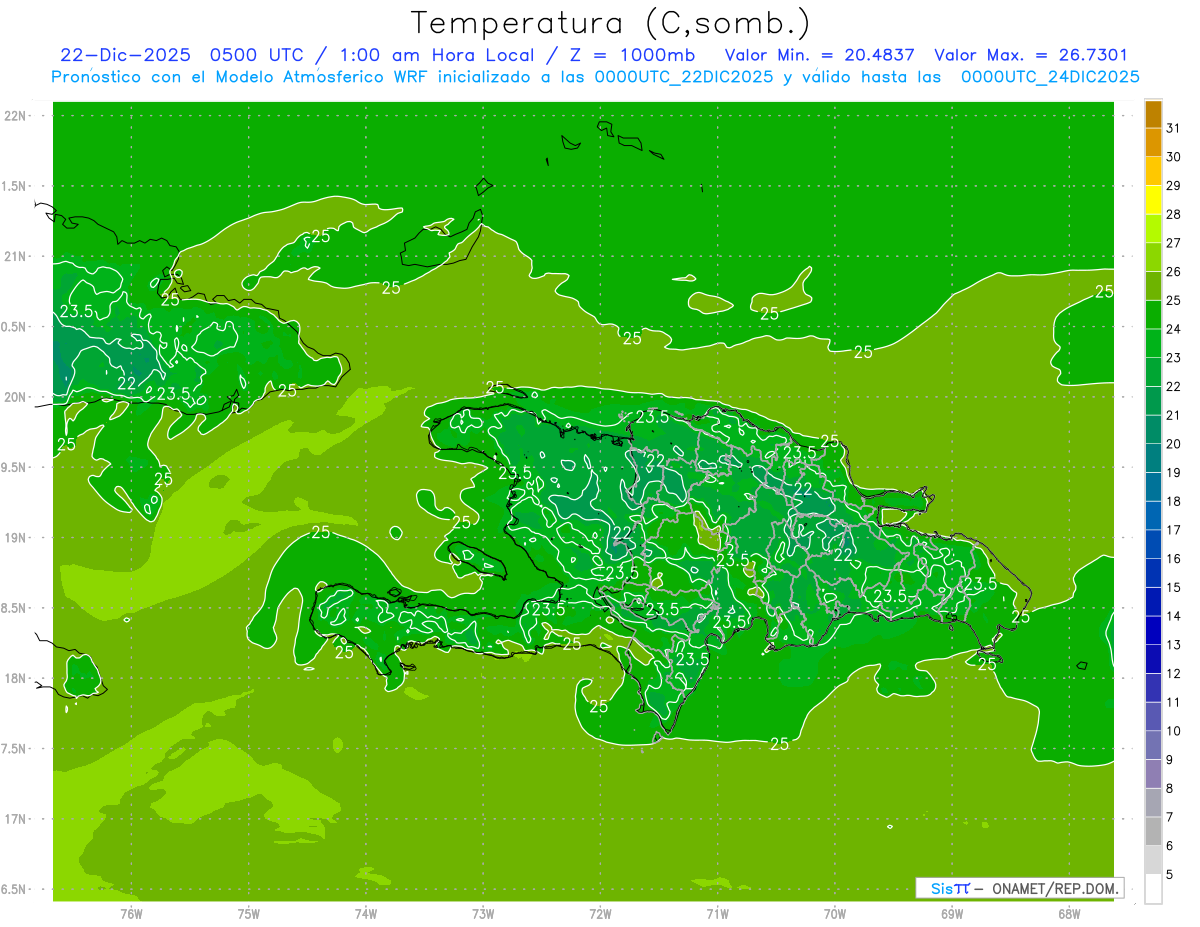Click the 22N latitude axis label
Viewport: 1200px width, 927px height.
(15, 116)
